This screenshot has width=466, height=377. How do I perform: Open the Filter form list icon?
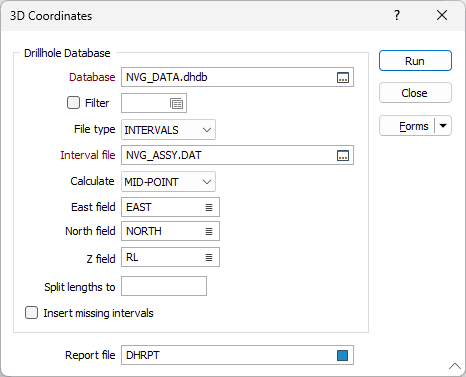point(176,104)
